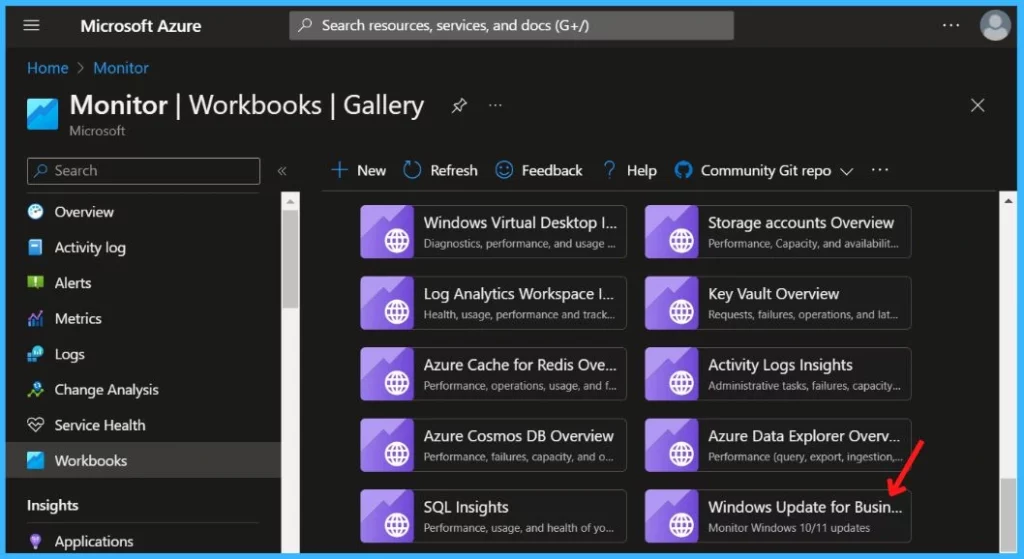The image size is (1024, 559).
Task: Click the sidebar scrollbar up arrow
Action: (x=291, y=202)
